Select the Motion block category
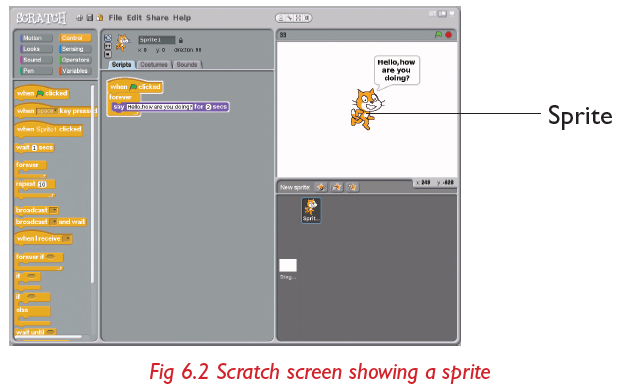 click(36, 38)
